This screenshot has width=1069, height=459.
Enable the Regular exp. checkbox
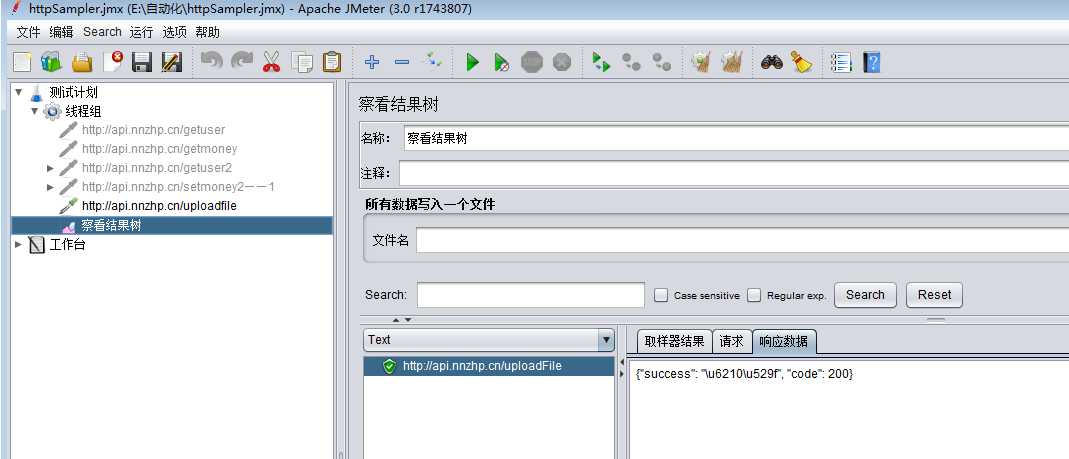tap(754, 295)
